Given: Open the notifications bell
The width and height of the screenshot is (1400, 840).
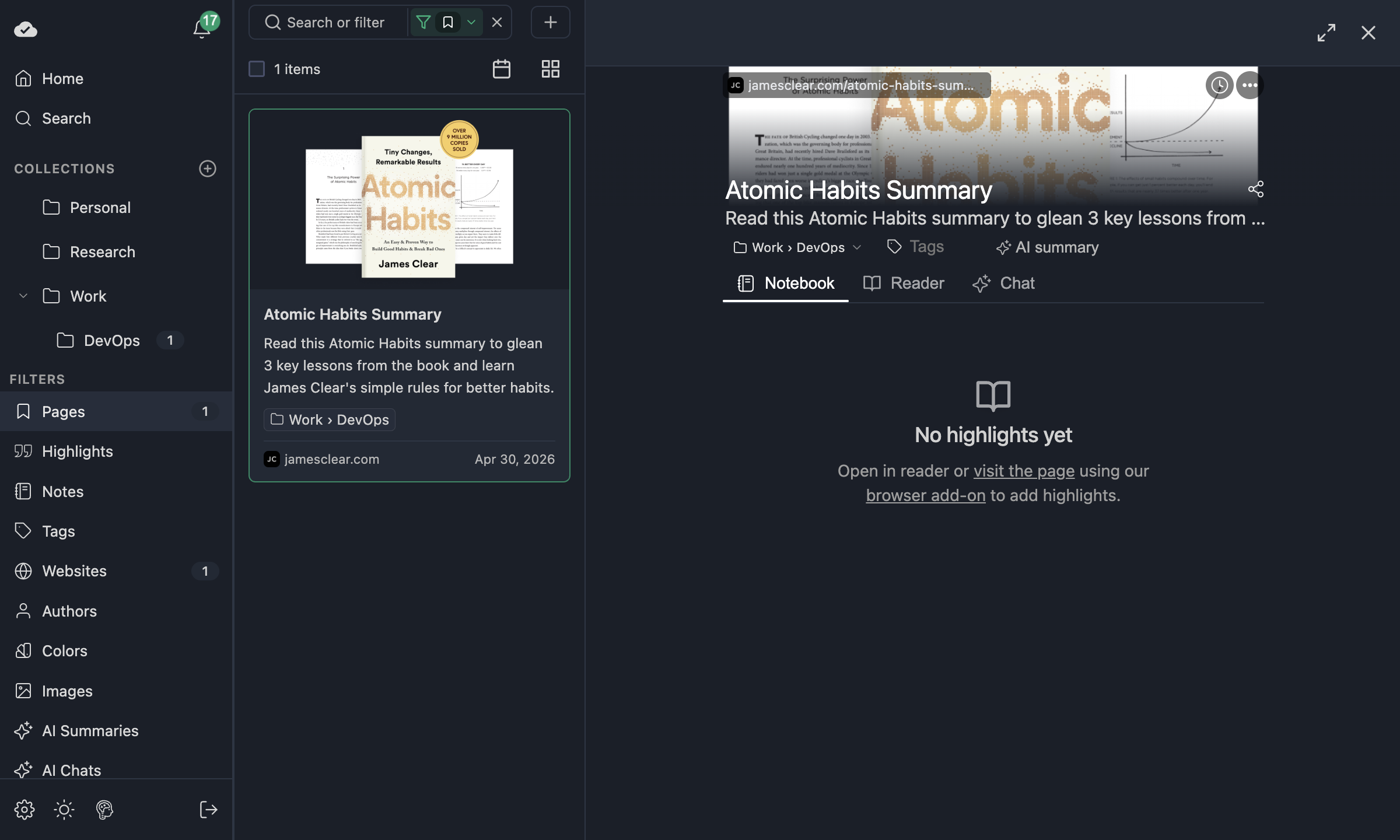Looking at the screenshot, I should pos(202,28).
